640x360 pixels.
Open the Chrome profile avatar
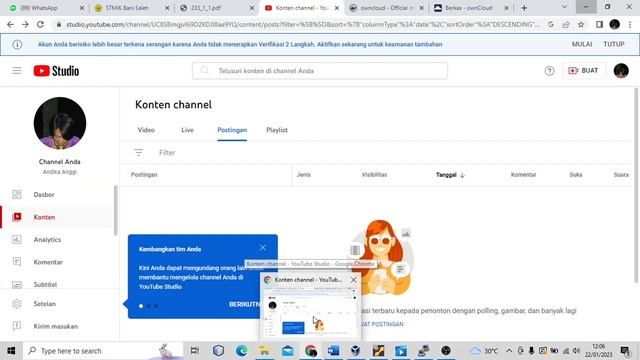tap(615, 24)
